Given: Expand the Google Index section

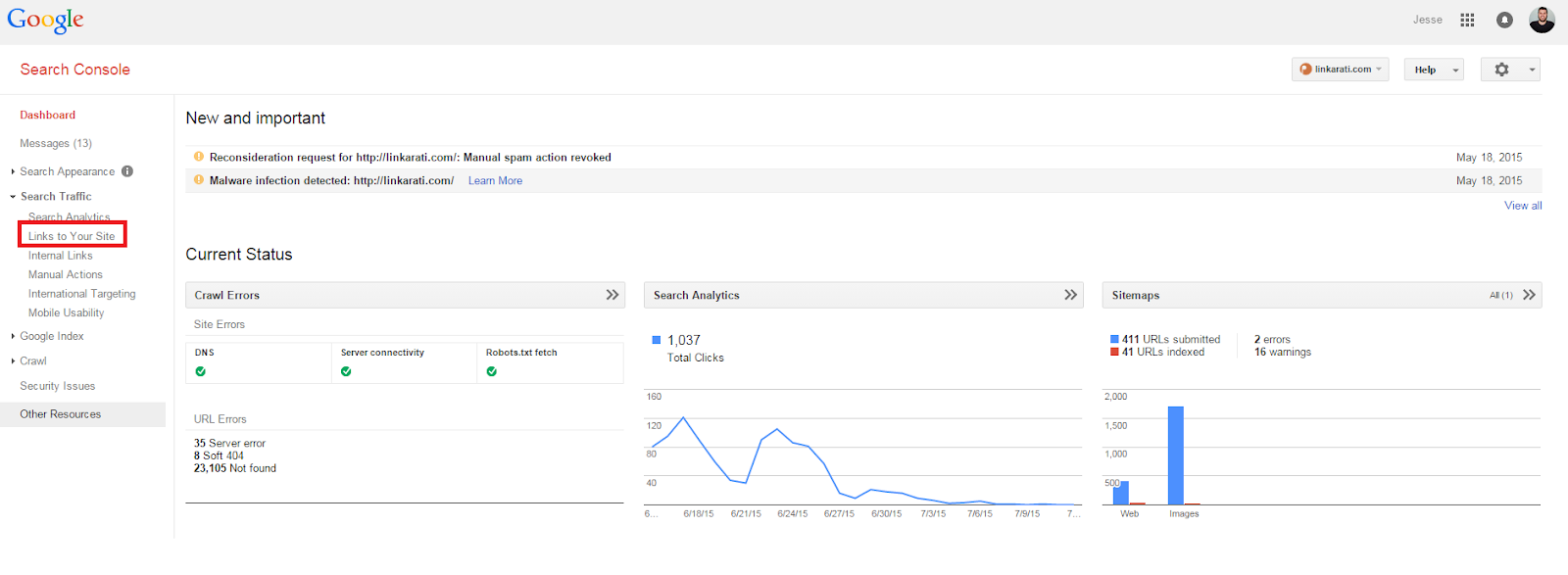Looking at the screenshot, I should (13, 336).
